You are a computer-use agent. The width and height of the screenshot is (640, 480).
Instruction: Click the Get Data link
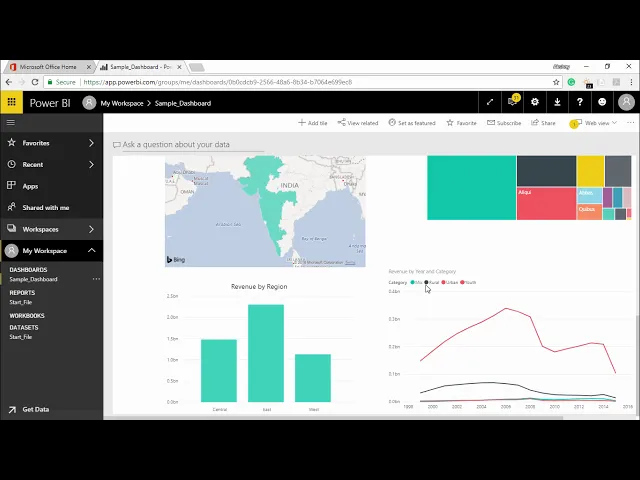click(36, 409)
